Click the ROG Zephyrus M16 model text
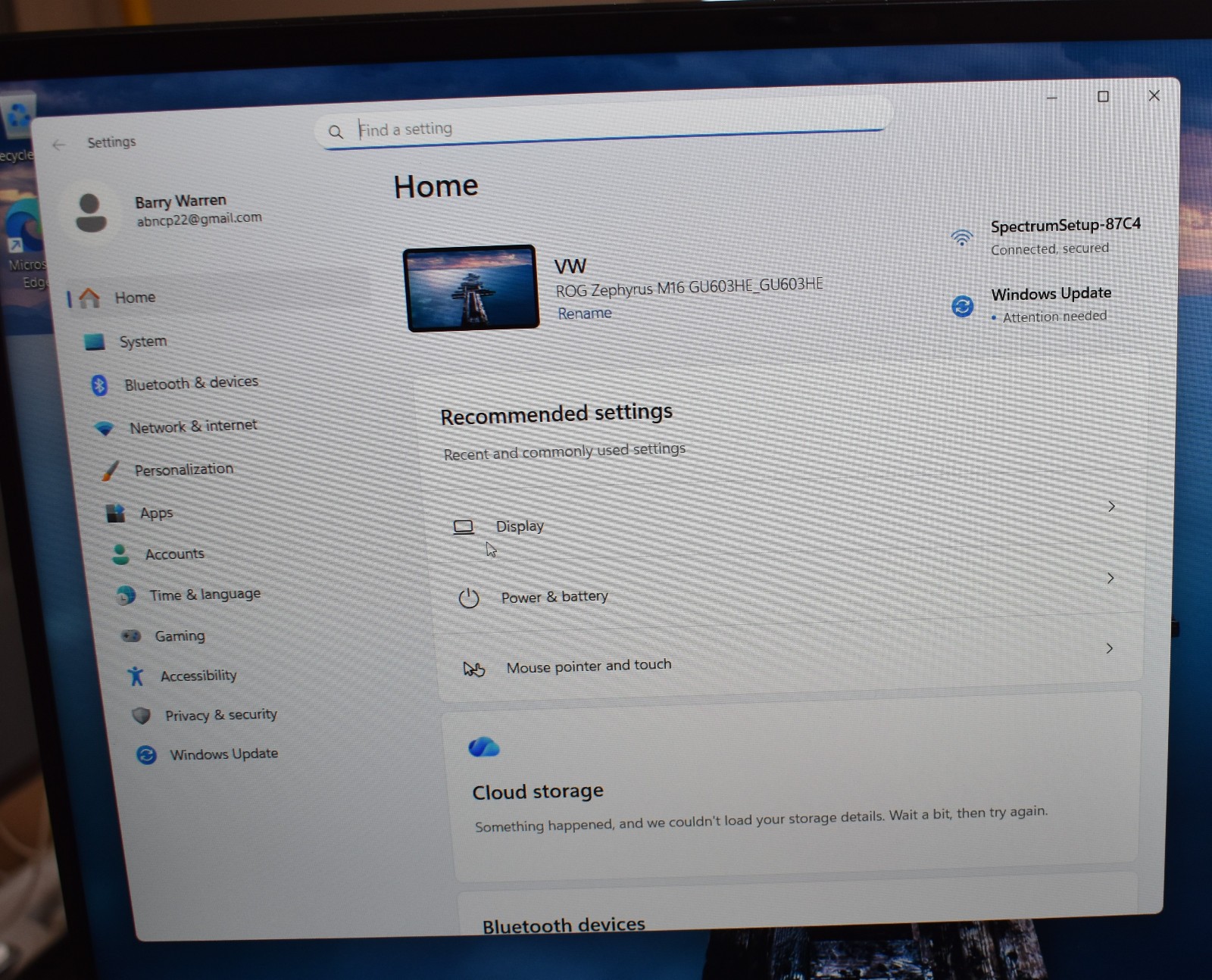1212x980 pixels. coord(689,288)
